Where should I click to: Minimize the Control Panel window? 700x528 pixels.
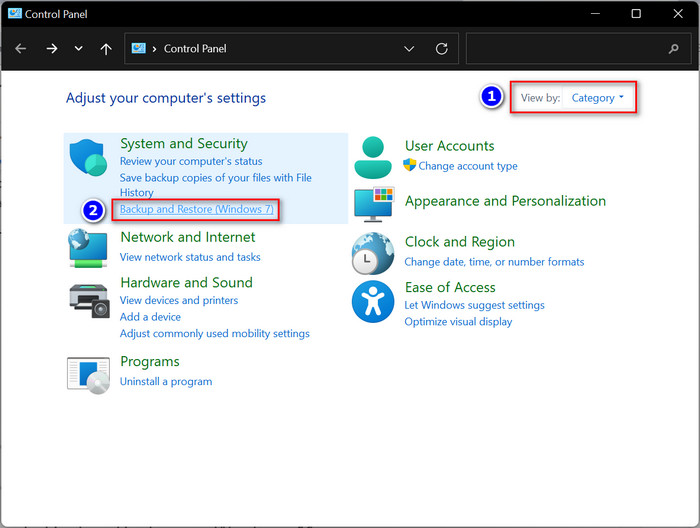click(x=595, y=13)
